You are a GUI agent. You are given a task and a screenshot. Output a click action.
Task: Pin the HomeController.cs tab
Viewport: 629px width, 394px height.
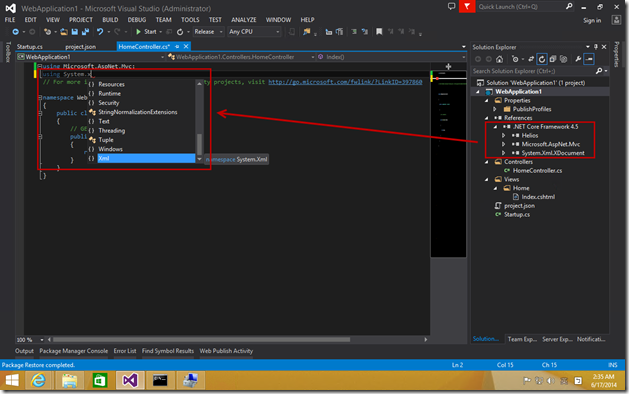[x=177, y=47]
